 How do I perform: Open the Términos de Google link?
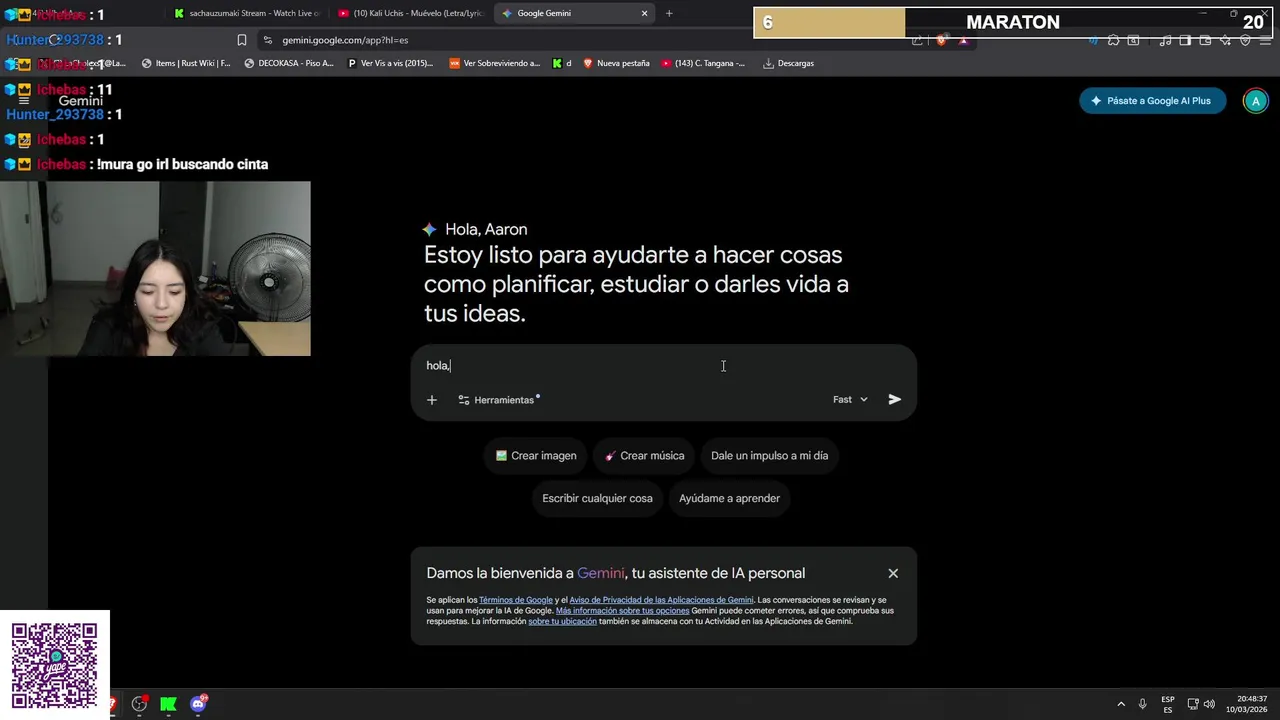point(515,600)
